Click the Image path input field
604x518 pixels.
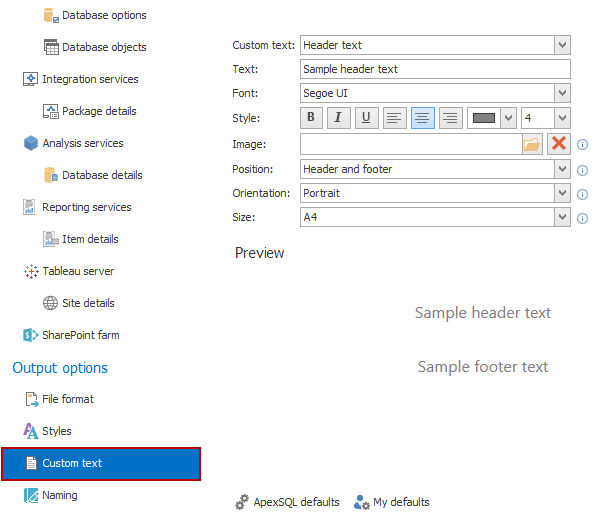click(x=411, y=144)
